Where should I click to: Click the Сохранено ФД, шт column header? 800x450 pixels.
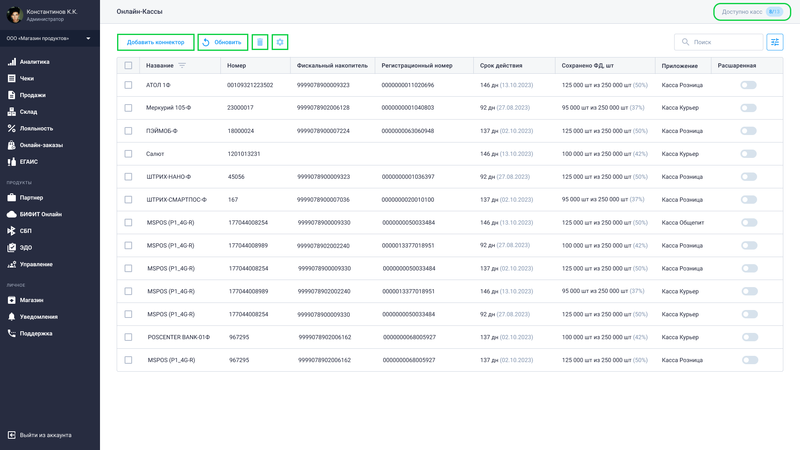click(x=587, y=65)
